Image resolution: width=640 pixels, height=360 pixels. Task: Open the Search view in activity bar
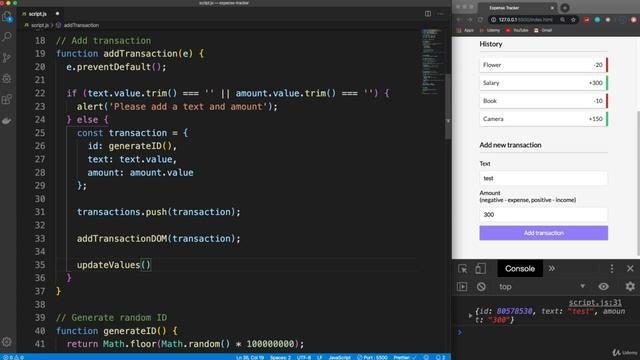coord(7,37)
